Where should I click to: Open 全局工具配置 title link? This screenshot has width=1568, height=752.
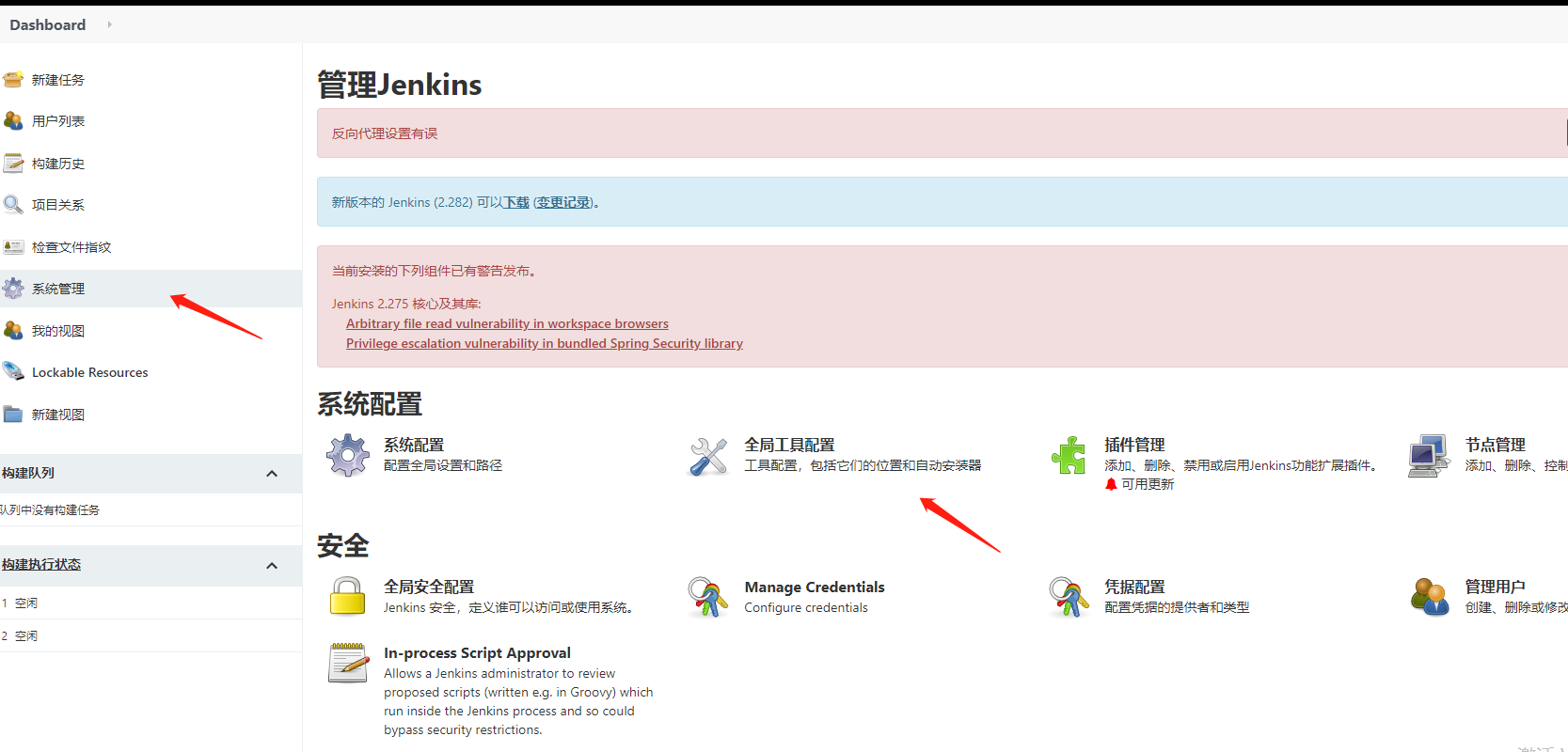coord(790,445)
